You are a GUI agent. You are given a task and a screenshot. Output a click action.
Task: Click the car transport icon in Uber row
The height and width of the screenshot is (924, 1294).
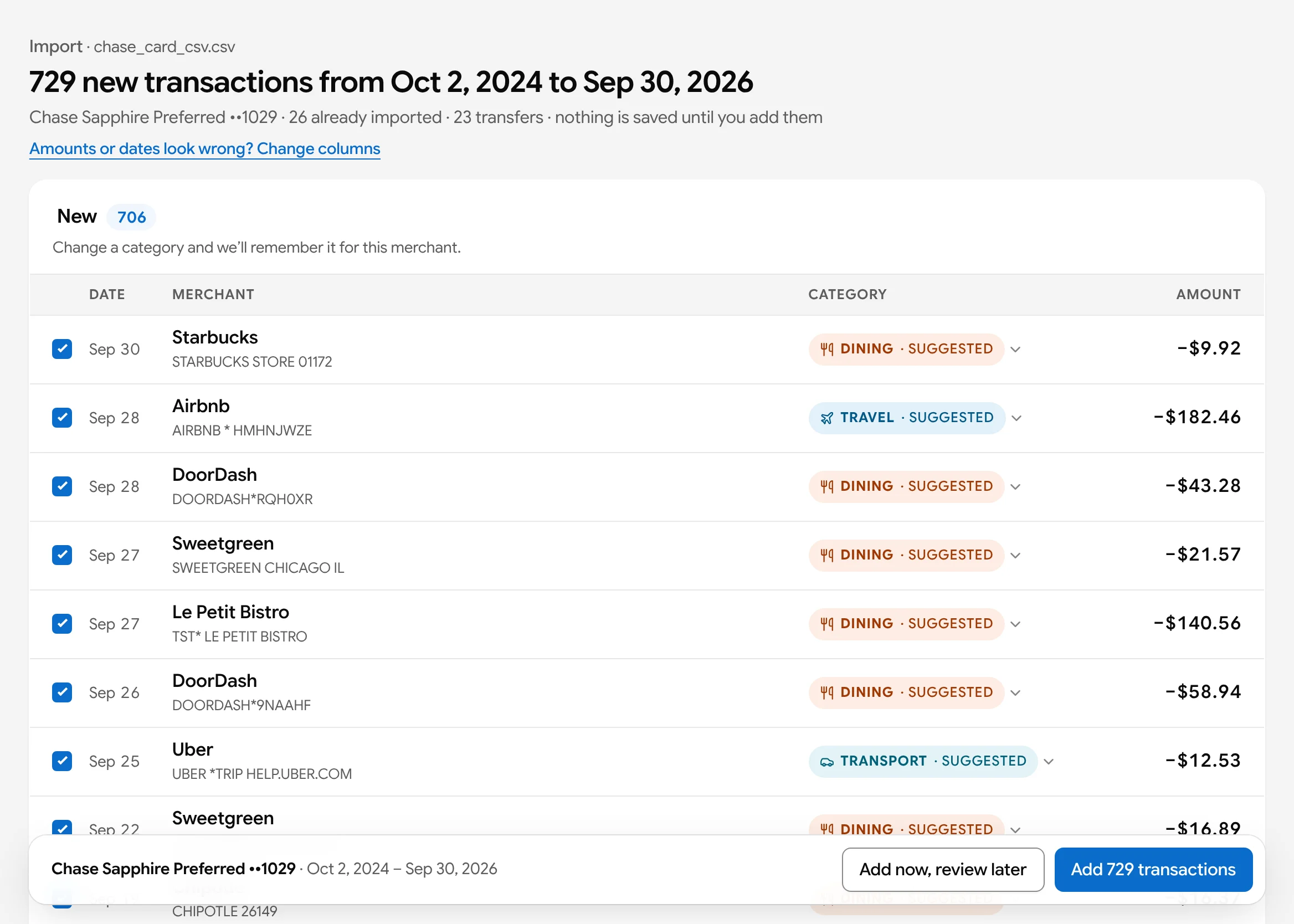tap(827, 761)
